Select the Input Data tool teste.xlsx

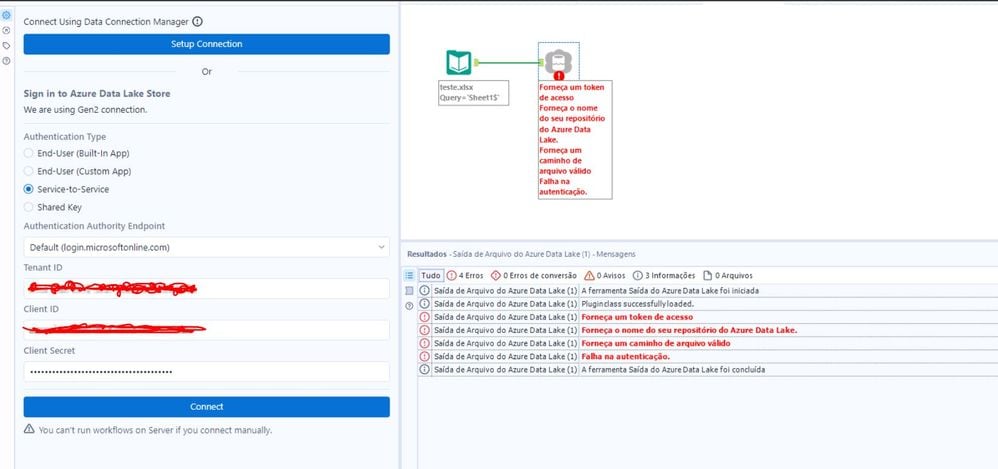[459, 62]
